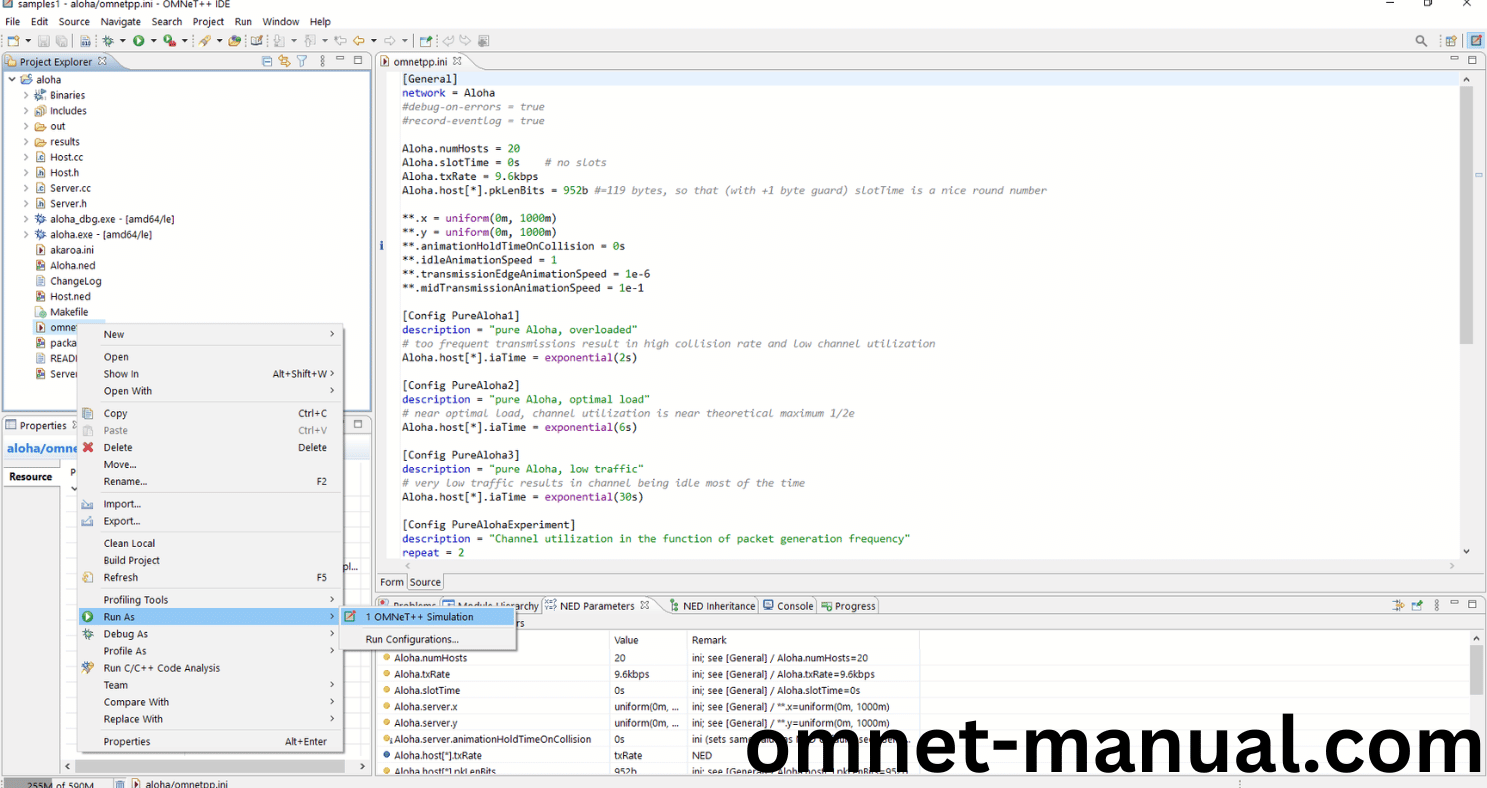This screenshot has width=1487, height=788.
Task: Click the Search flashlight toolbar icon
Action: point(204,41)
